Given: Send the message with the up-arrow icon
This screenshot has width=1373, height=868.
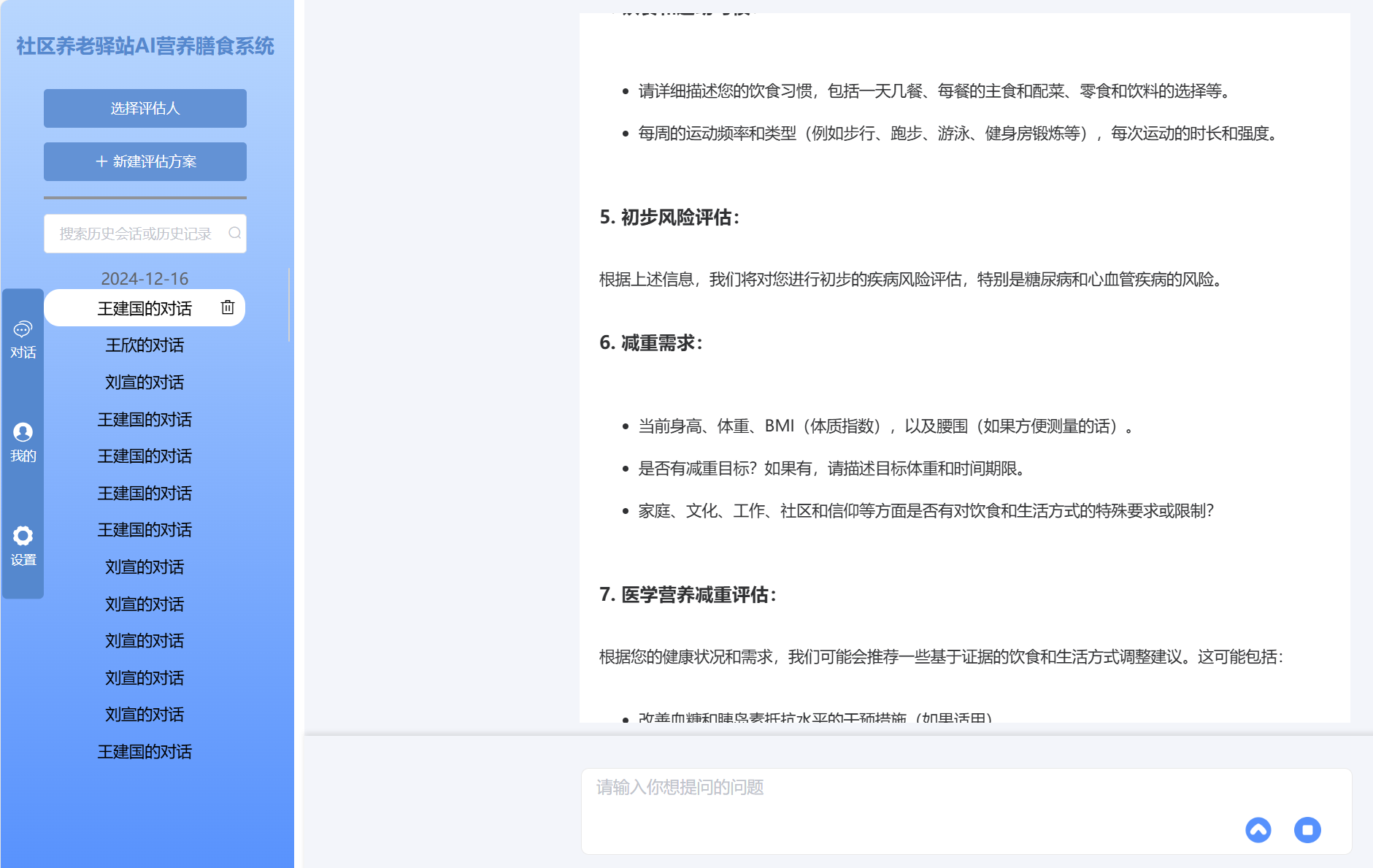Looking at the screenshot, I should coord(1258,830).
